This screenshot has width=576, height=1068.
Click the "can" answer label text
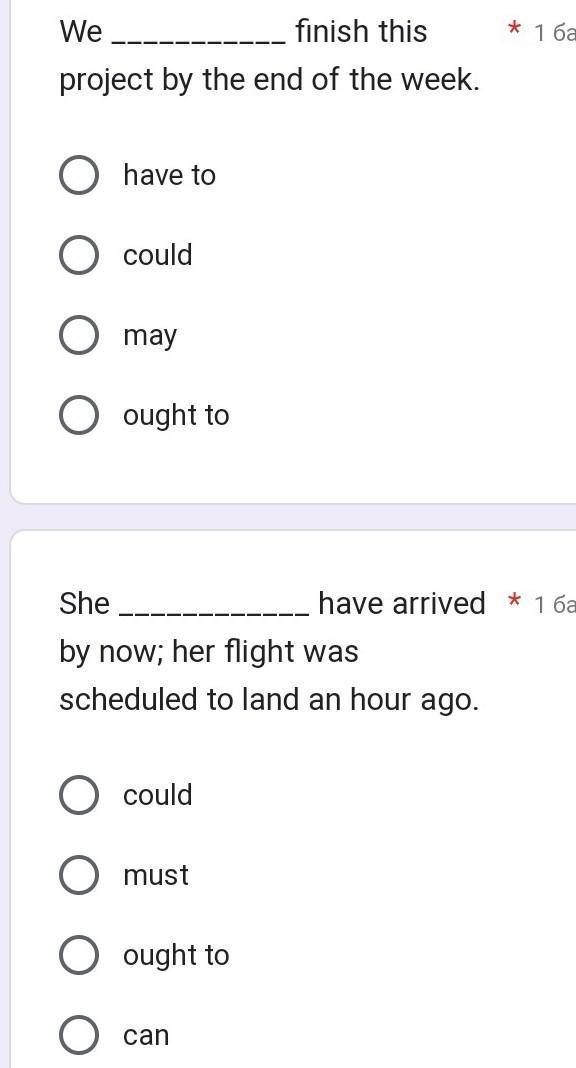[146, 1035]
